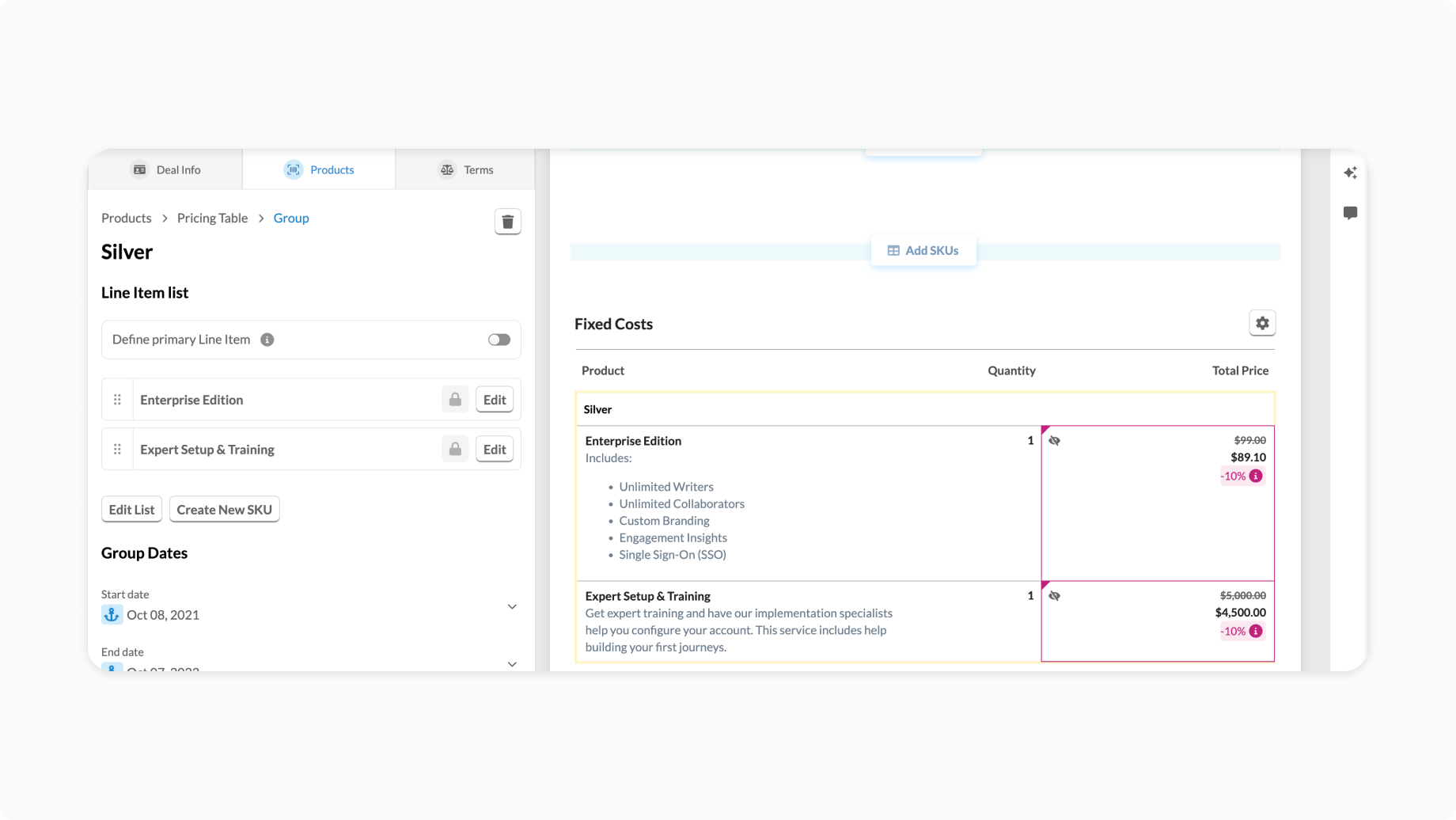1456x820 pixels.
Task: Open the AI sparkle assistant icon
Action: pos(1351,173)
